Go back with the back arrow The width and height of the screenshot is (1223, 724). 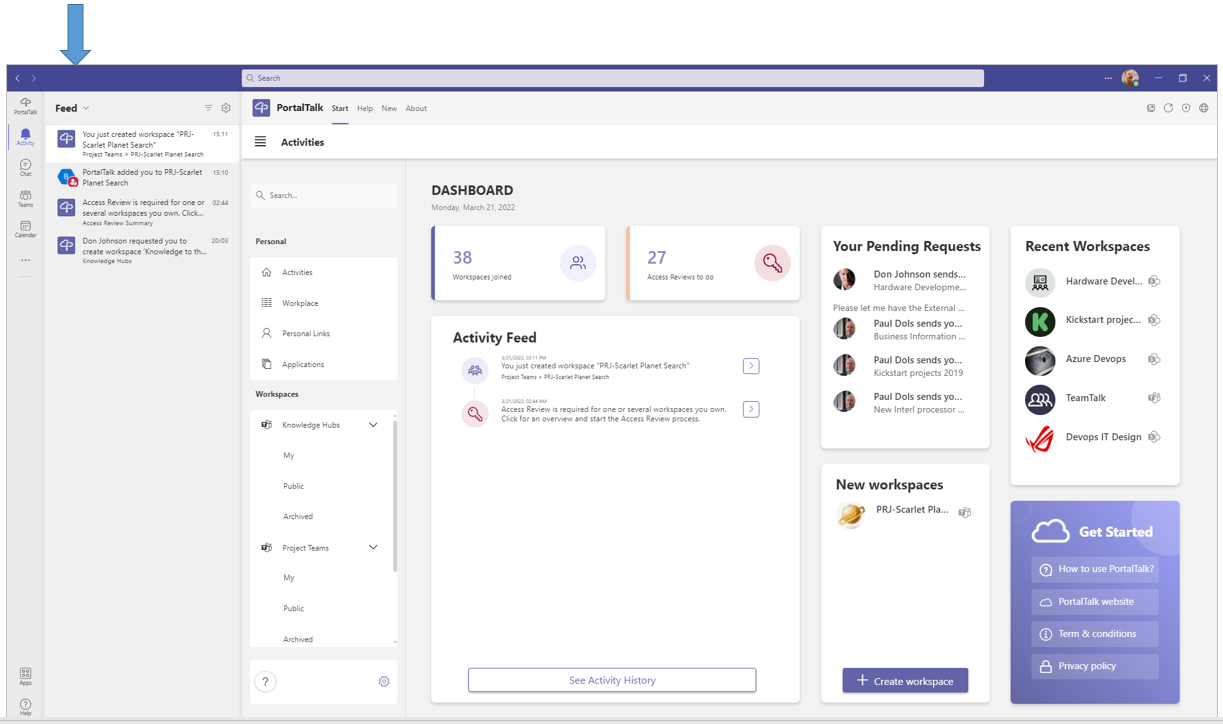click(x=17, y=78)
